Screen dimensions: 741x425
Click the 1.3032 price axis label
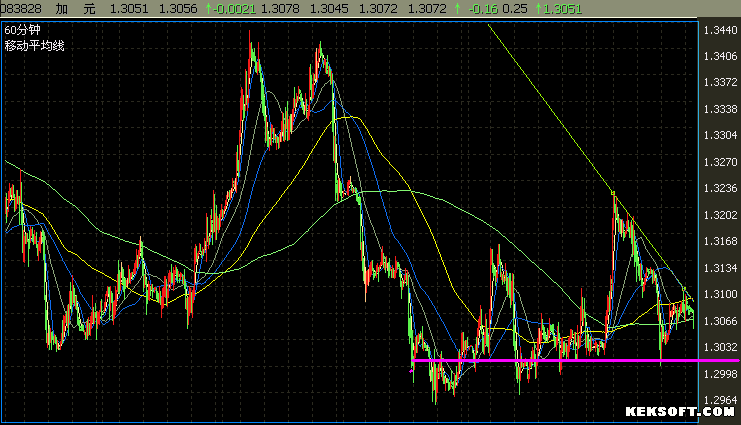pos(720,347)
